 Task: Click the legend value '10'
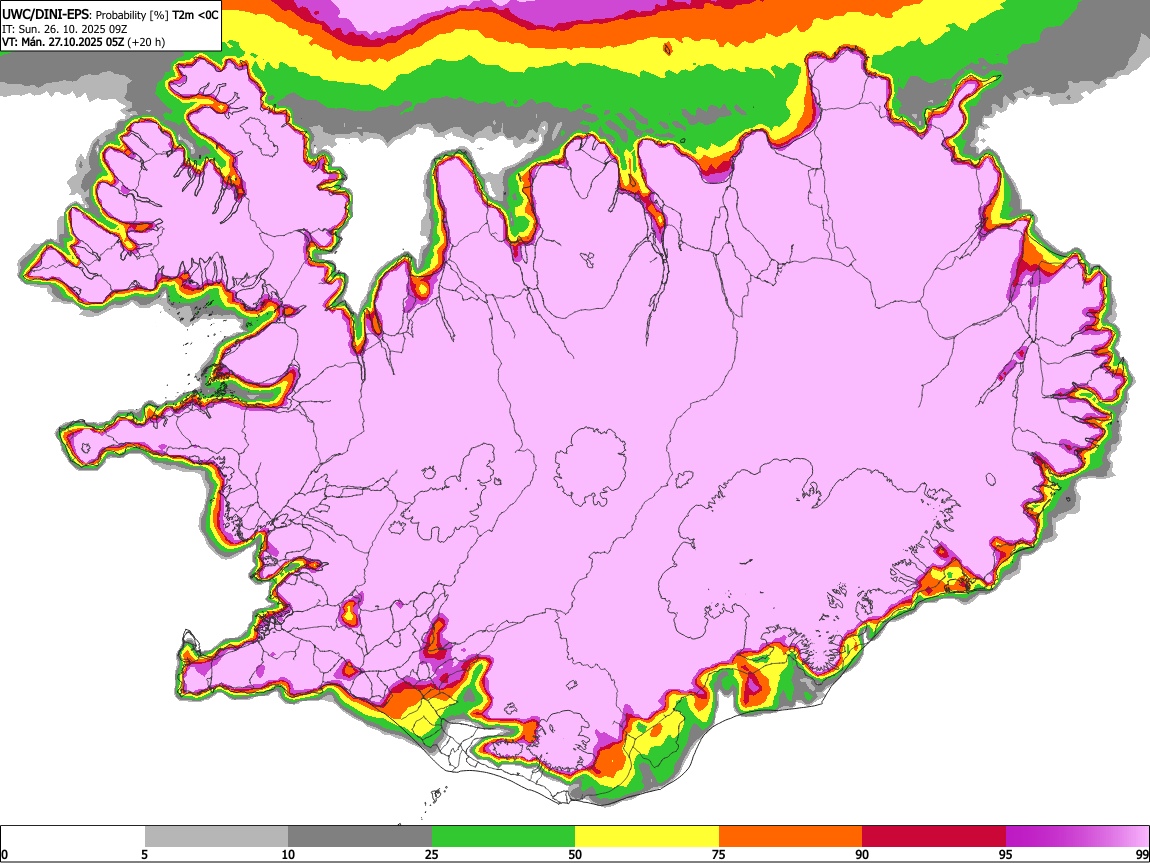pyautogui.click(x=288, y=855)
